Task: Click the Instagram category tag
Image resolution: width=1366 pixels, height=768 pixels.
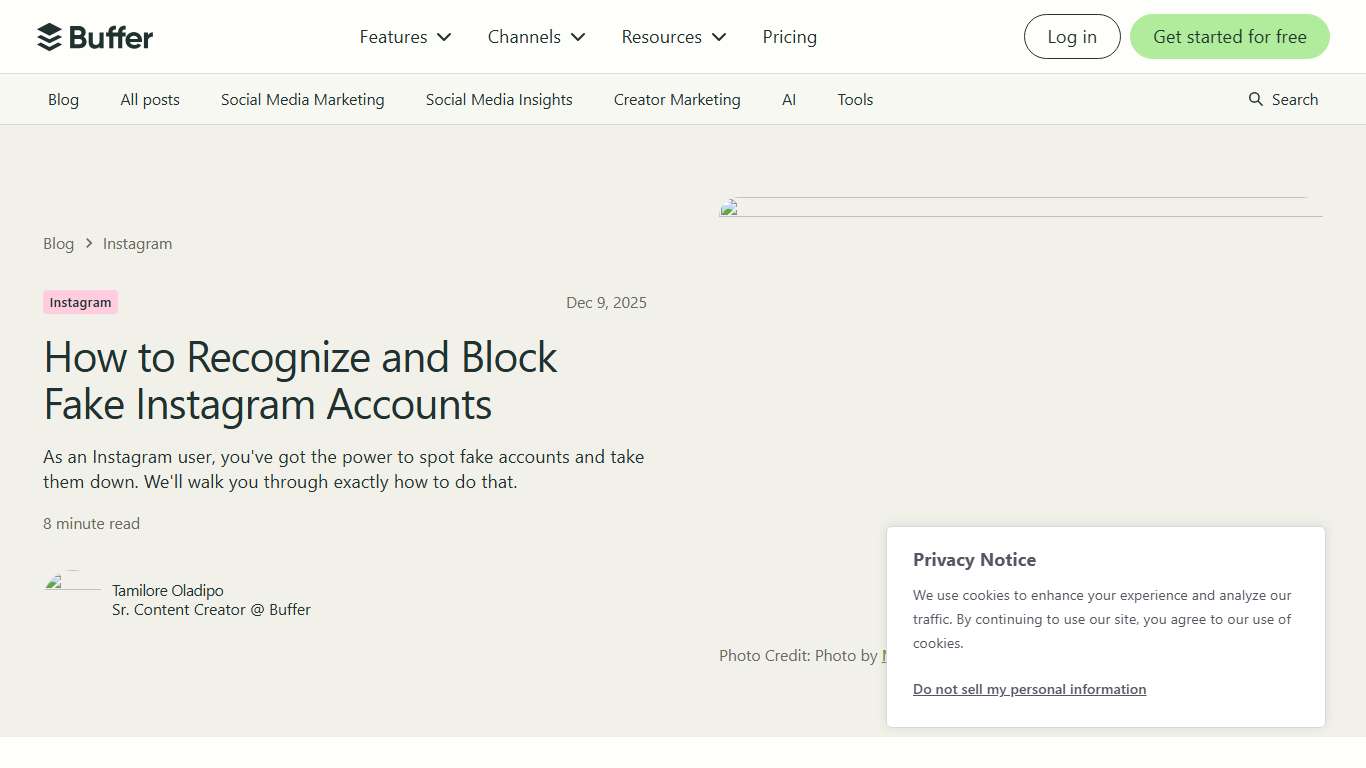Action: coord(80,302)
